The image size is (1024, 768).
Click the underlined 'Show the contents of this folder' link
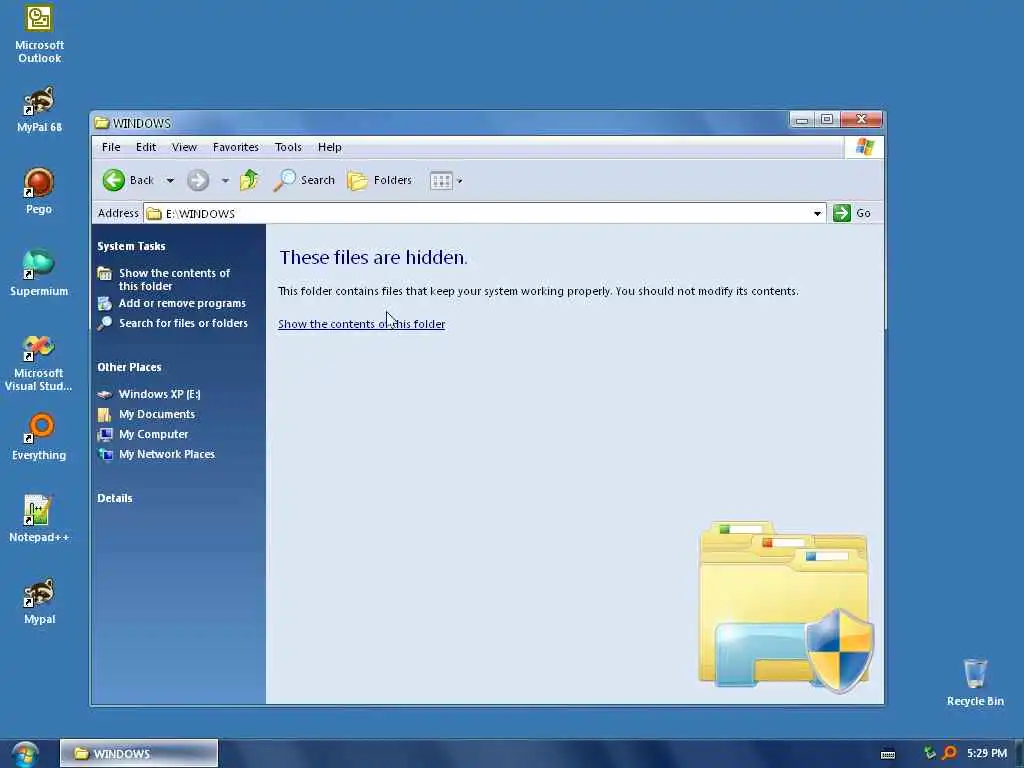pos(361,324)
